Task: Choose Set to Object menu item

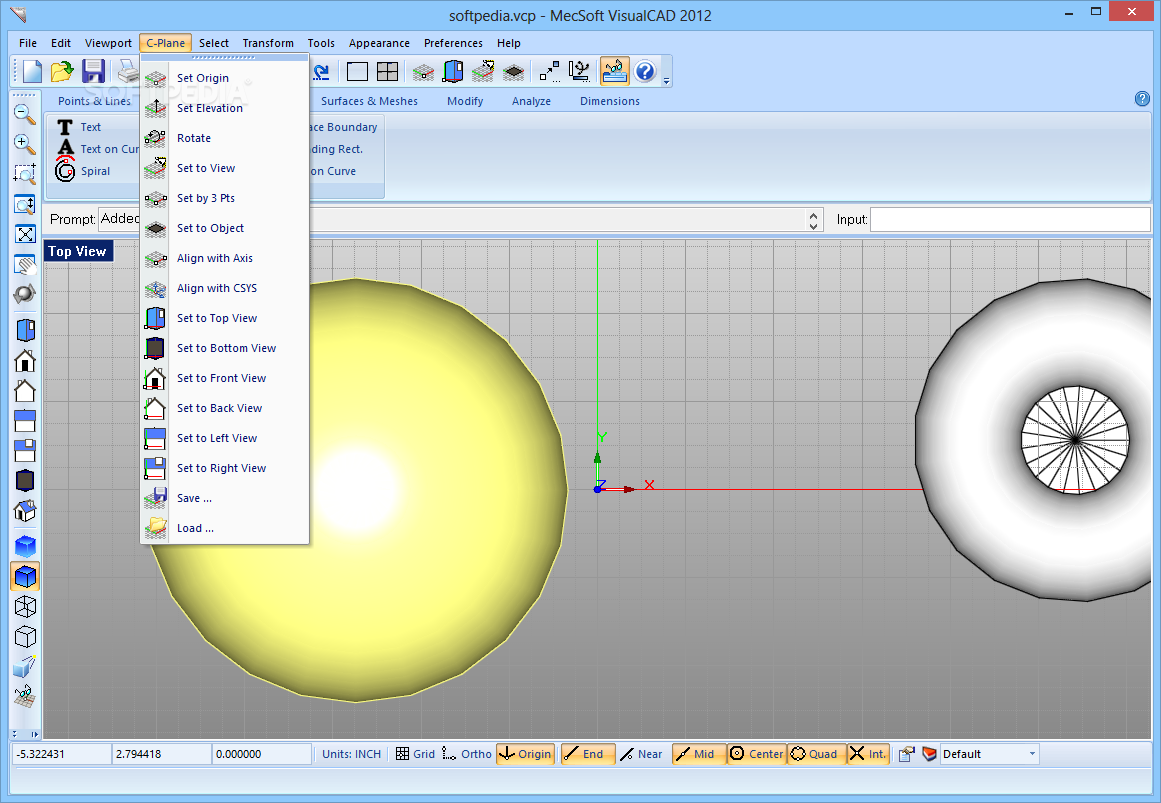Action: (x=224, y=228)
